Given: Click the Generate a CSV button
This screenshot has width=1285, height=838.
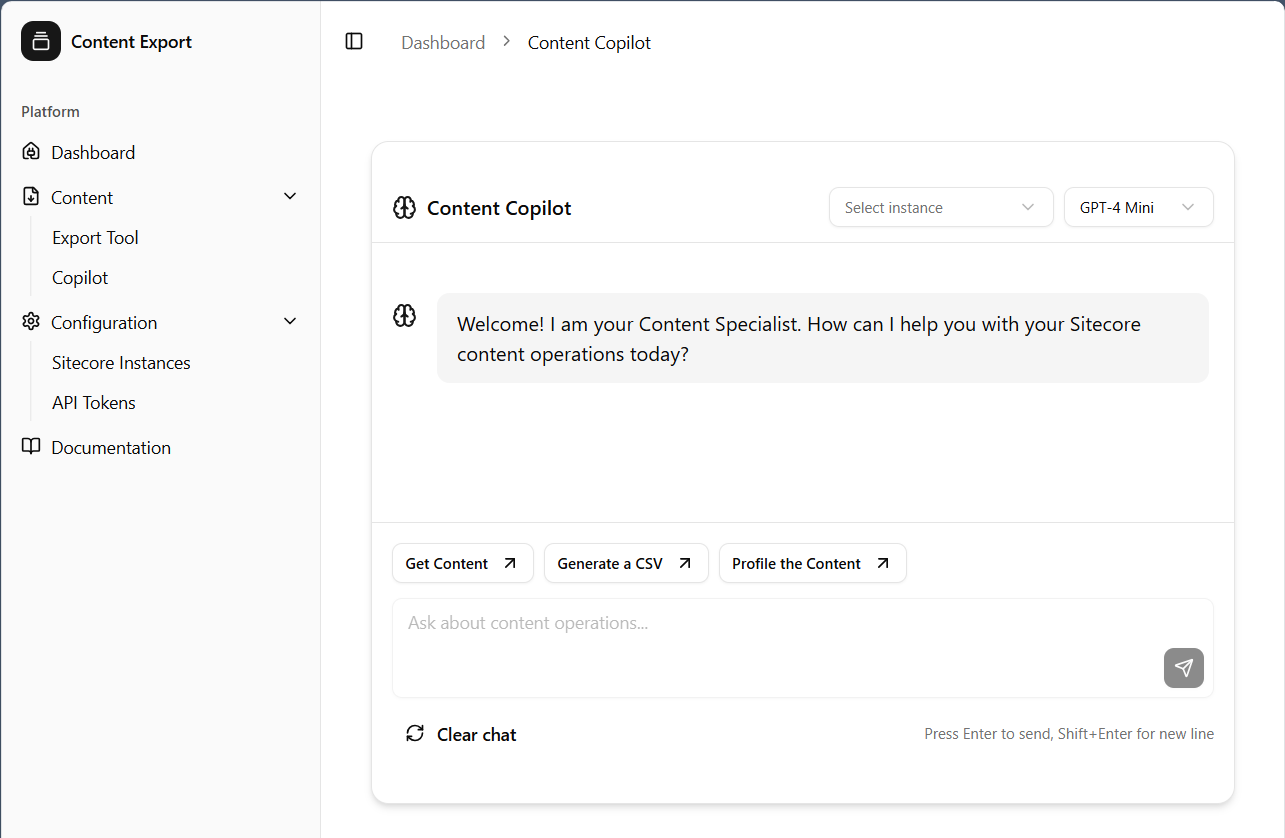Looking at the screenshot, I should click(625, 563).
